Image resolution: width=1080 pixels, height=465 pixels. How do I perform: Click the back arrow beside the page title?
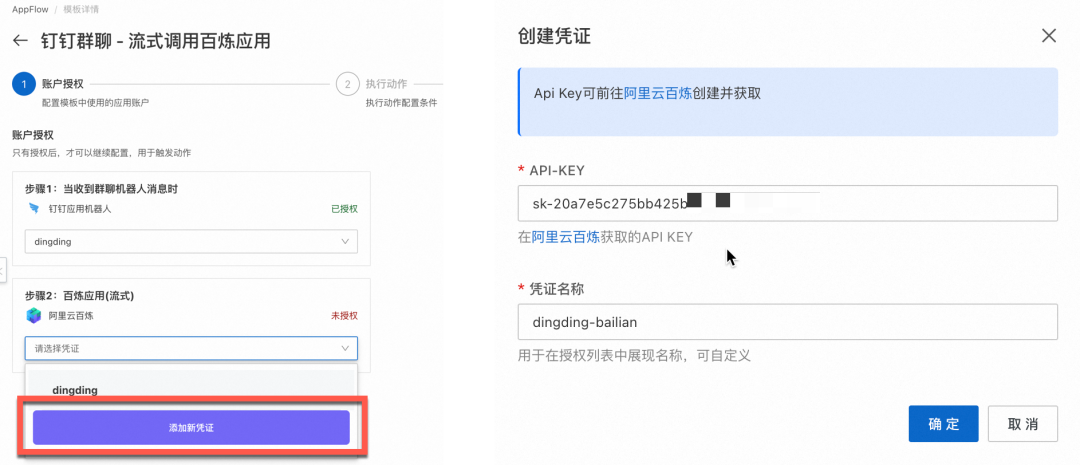pyautogui.click(x=20, y=41)
